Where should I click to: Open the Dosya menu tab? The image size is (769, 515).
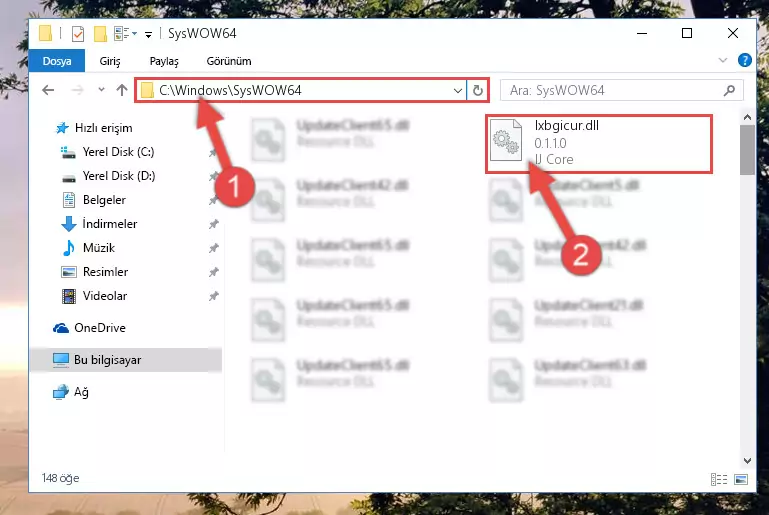coord(57,61)
